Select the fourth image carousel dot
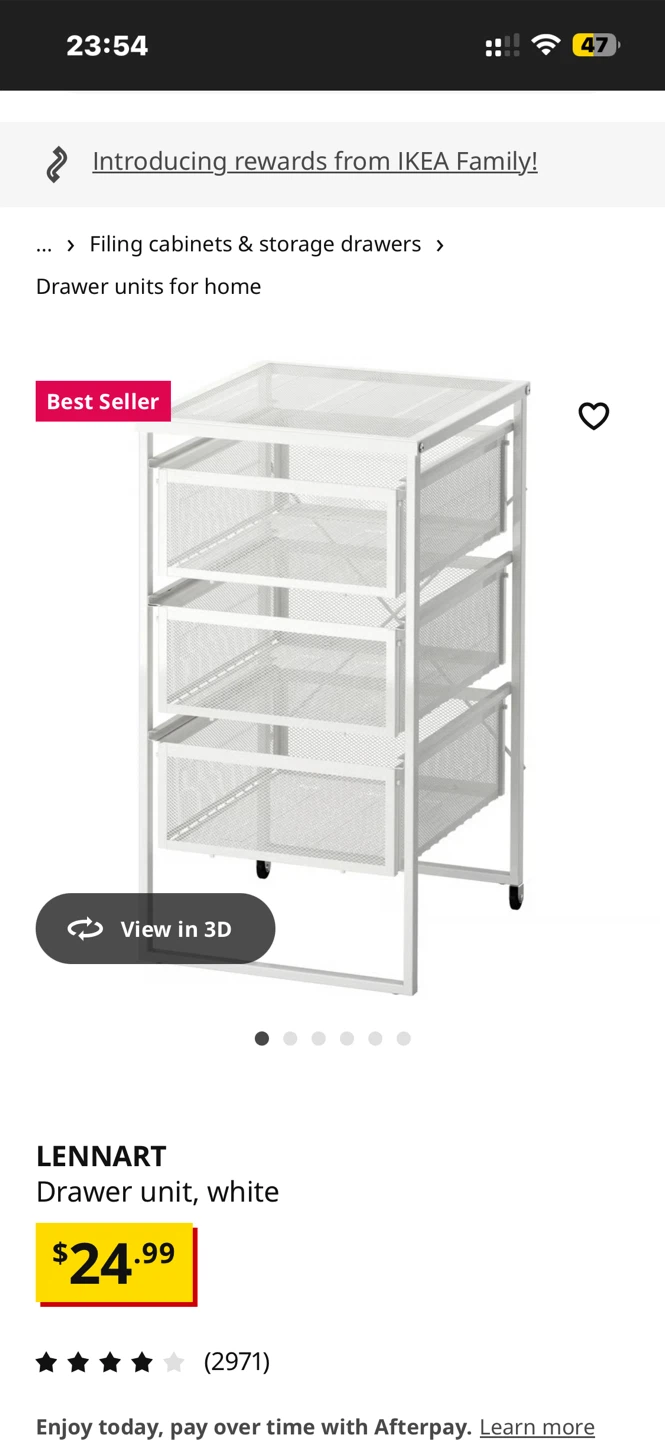 coord(347,1039)
